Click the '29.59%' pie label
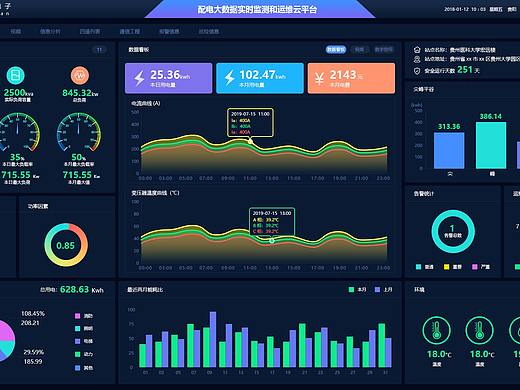 coord(34,352)
